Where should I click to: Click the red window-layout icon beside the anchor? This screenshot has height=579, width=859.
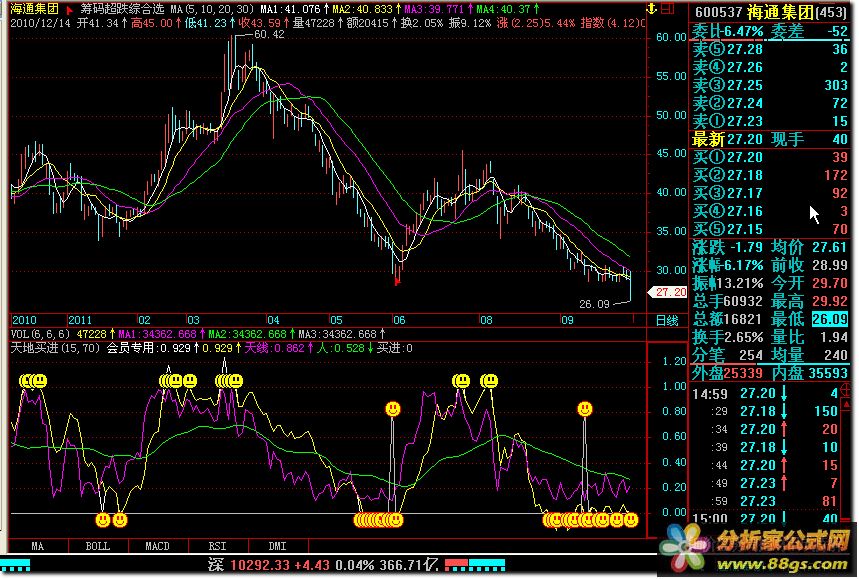[x=667, y=8]
